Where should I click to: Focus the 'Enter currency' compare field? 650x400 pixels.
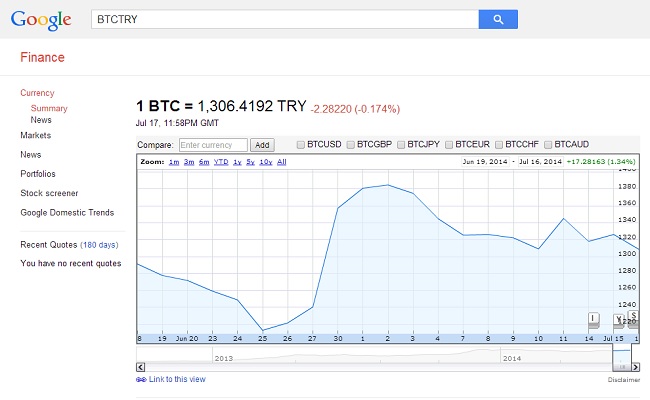[x=213, y=145]
